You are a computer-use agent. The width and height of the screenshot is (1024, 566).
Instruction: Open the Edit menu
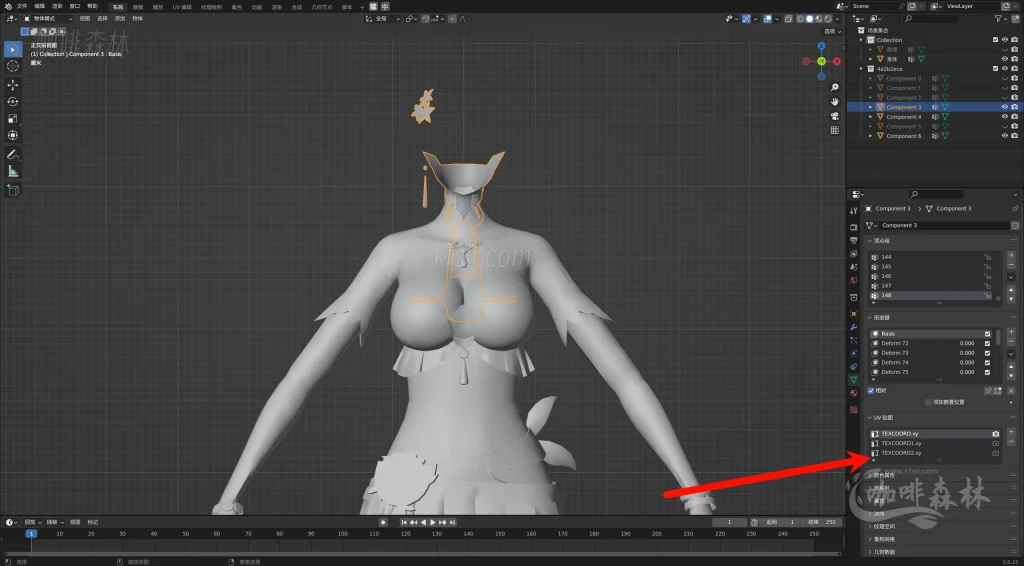coord(40,7)
